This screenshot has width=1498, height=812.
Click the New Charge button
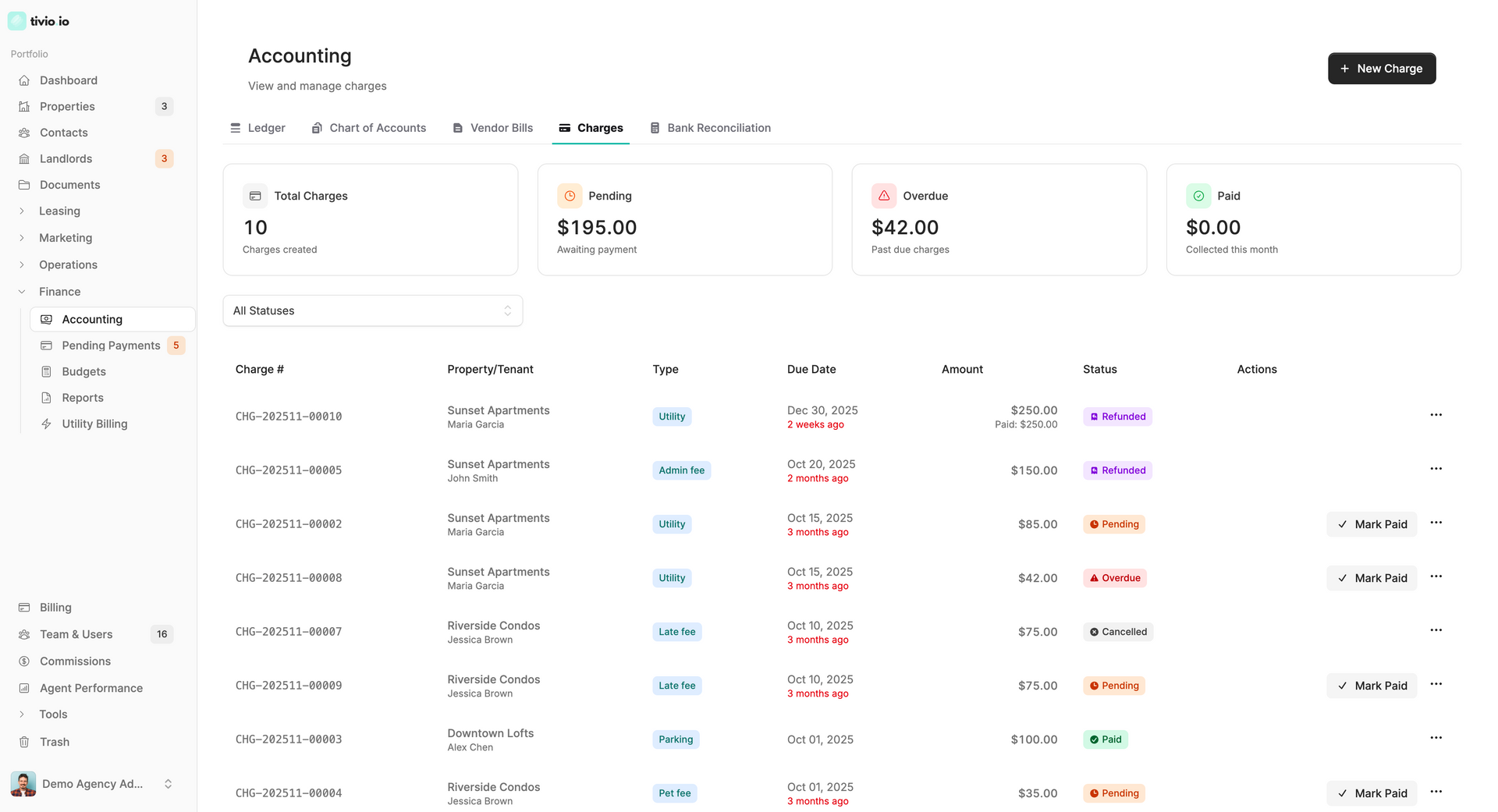1381,69
